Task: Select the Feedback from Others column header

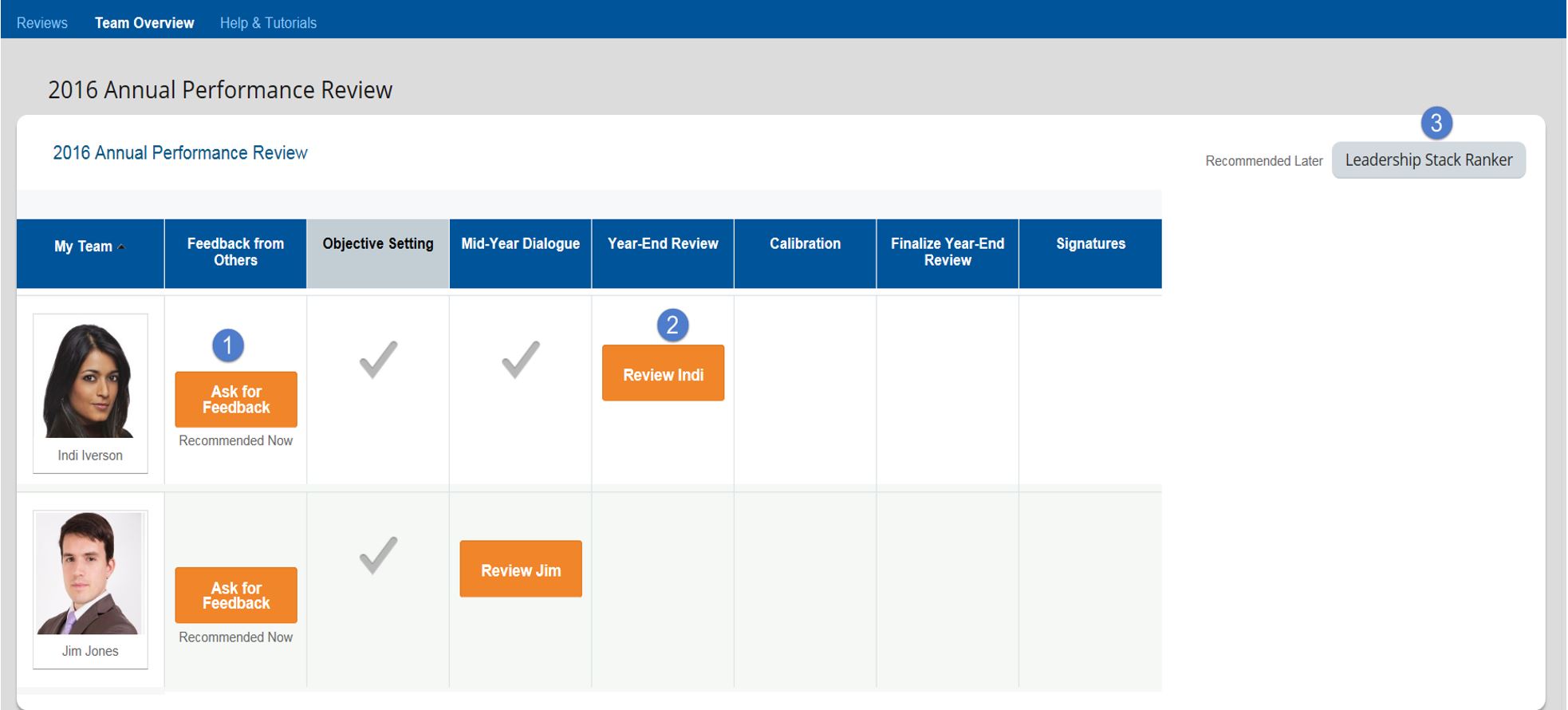Action: coord(235,254)
